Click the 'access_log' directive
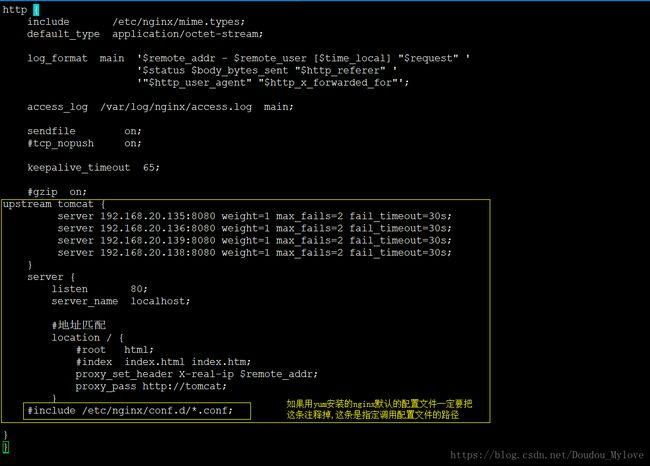Screen dimensions: 650x466 click(x=57, y=107)
